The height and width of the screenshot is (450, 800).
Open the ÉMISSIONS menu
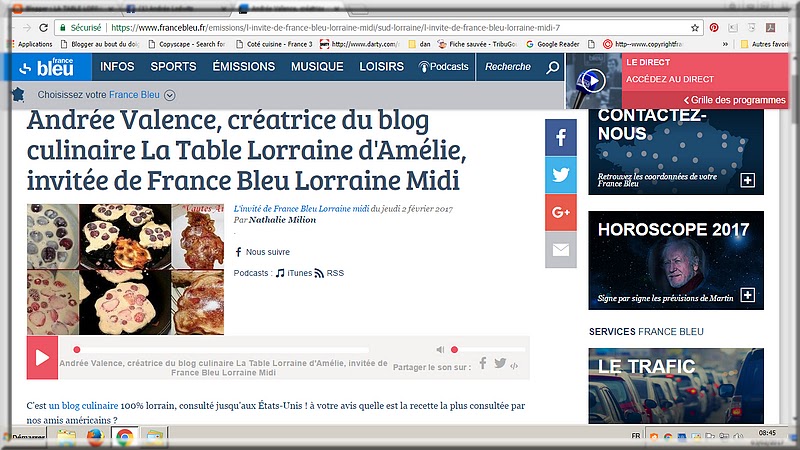pos(244,67)
